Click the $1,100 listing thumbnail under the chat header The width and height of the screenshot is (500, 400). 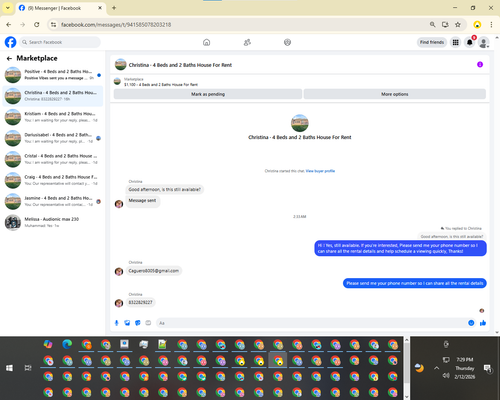click(117, 81)
